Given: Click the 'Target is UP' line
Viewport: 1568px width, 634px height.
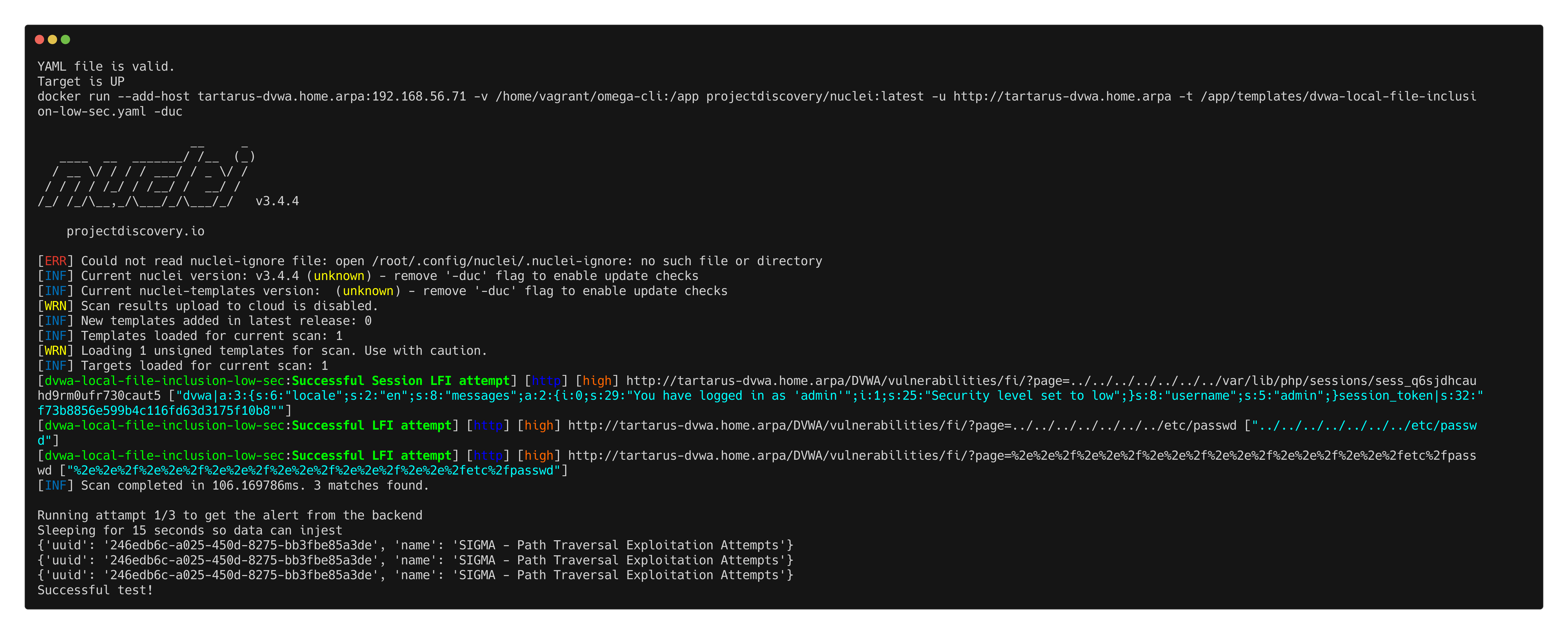Looking at the screenshot, I should coord(80,82).
